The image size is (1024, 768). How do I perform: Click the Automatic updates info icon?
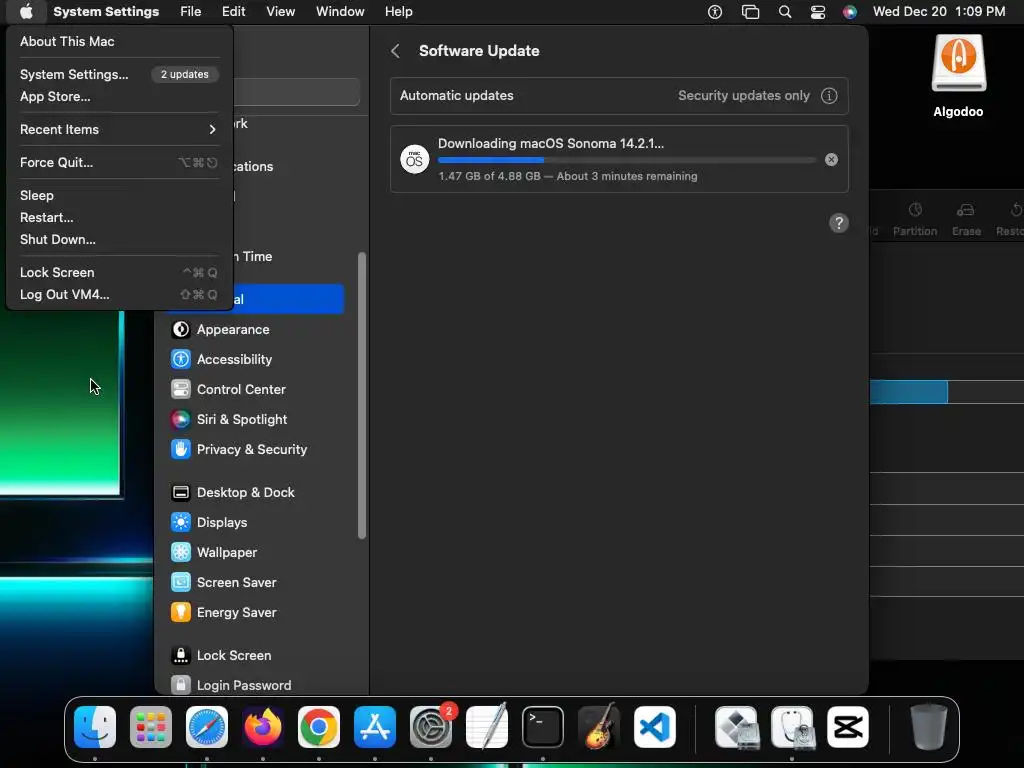coord(829,96)
